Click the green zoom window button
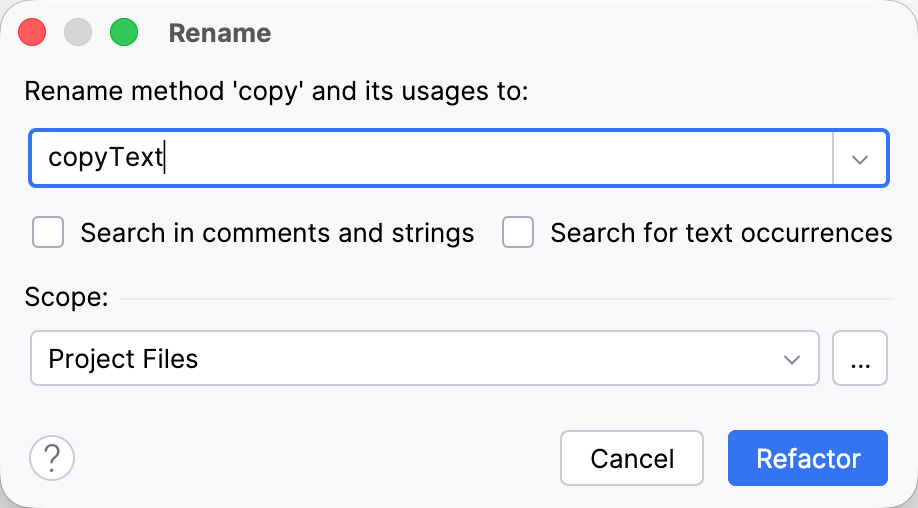The width and height of the screenshot is (918, 508). pyautogui.click(x=124, y=32)
